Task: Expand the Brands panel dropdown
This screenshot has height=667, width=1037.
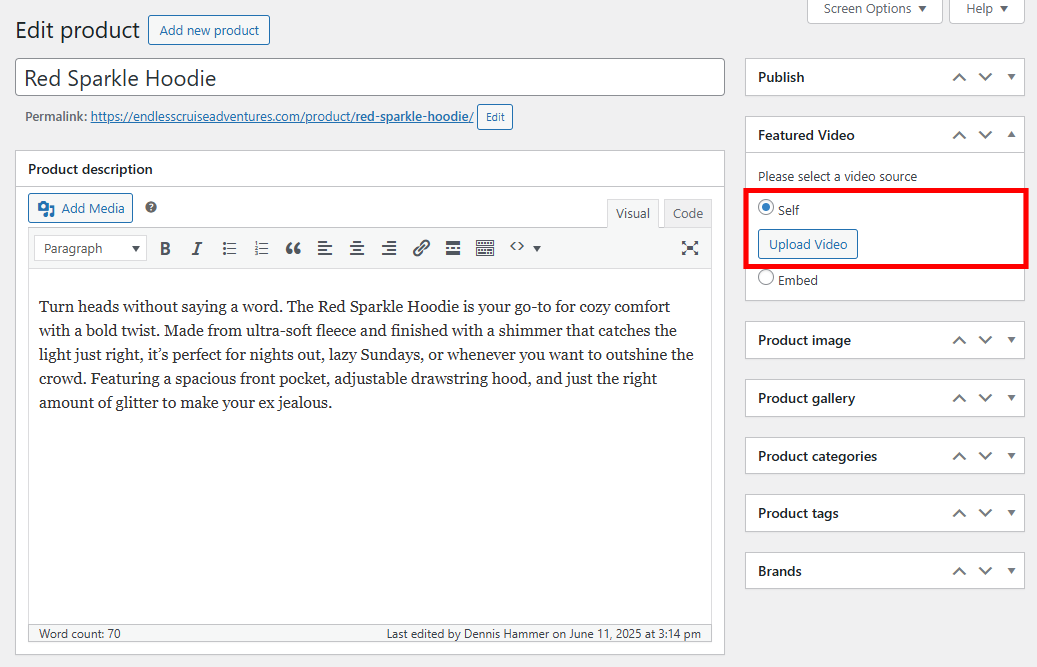Action: point(1010,570)
